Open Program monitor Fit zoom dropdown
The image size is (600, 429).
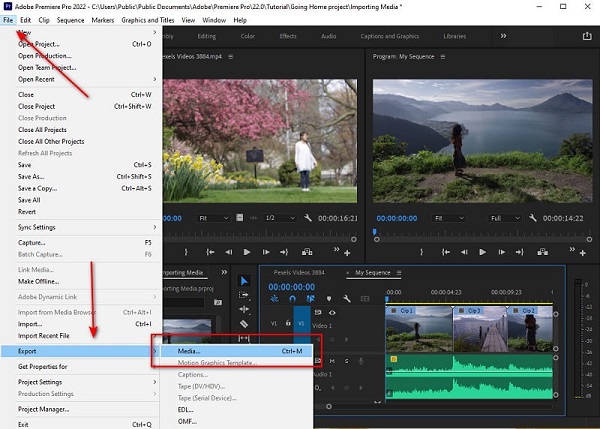click(448, 218)
